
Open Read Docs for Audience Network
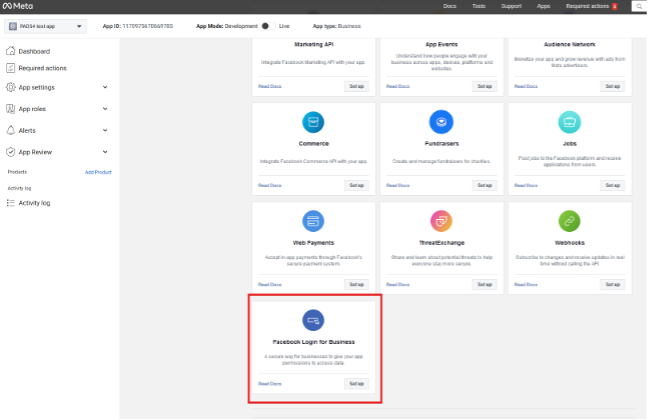click(526, 86)
